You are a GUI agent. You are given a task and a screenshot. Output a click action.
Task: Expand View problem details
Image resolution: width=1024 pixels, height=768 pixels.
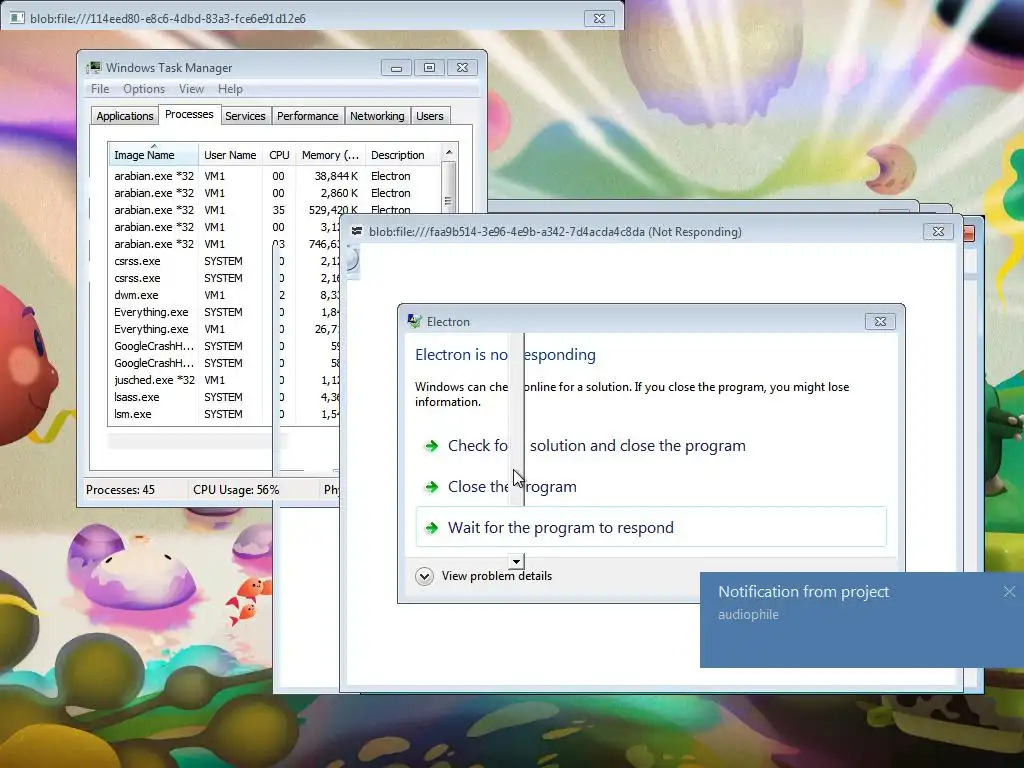(484, 576)
